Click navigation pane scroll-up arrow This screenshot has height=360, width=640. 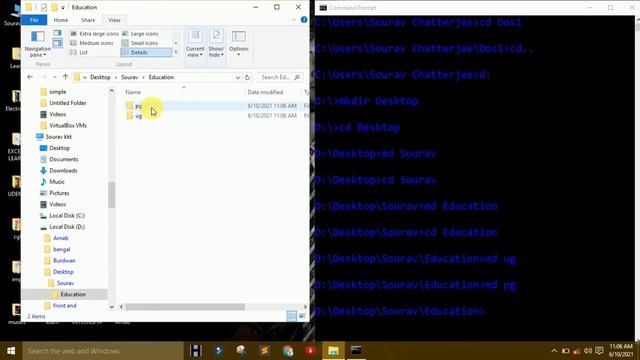click(111, 91)
